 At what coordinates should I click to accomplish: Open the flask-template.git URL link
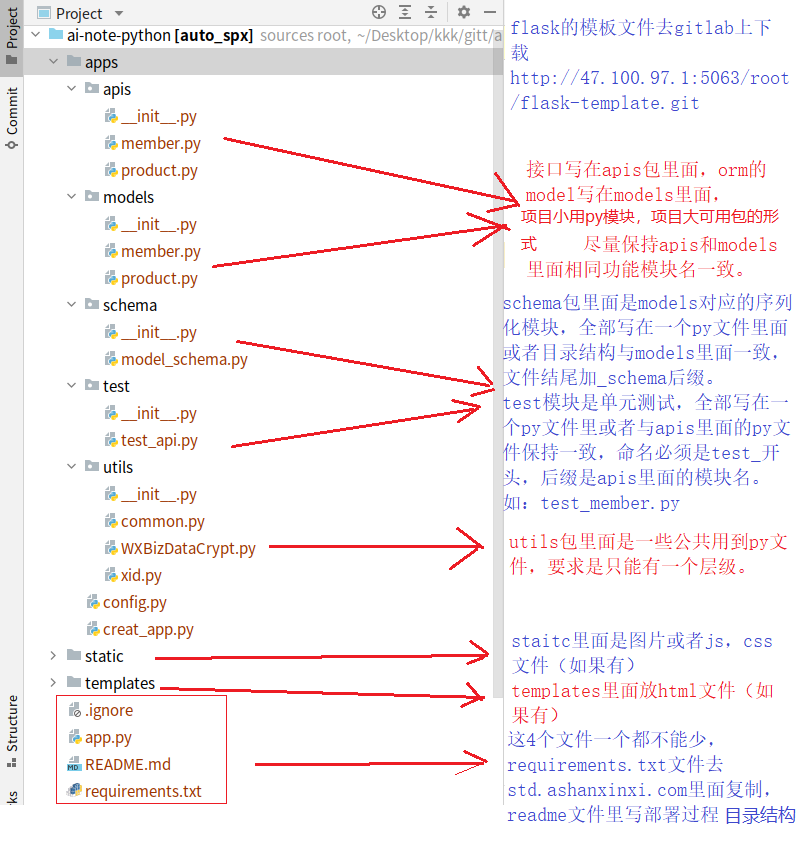click(649, 91)
